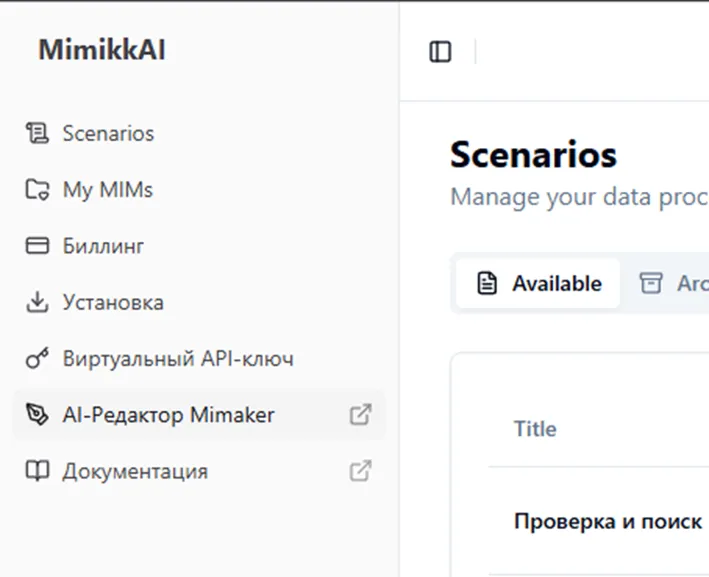
Task: Click the Установка download icon
Action: 37,302
